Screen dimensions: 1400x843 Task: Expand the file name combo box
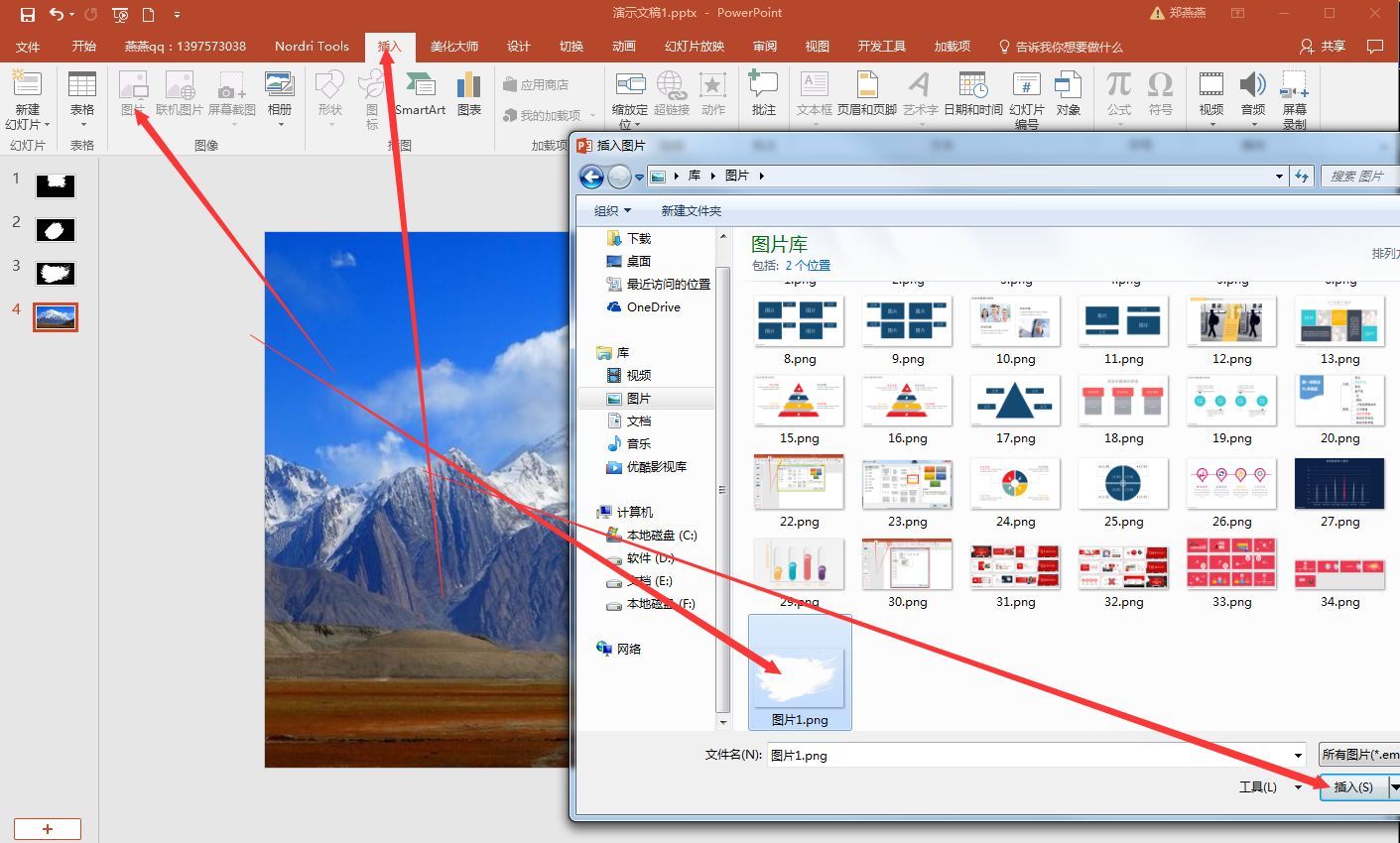(1298, 756)
